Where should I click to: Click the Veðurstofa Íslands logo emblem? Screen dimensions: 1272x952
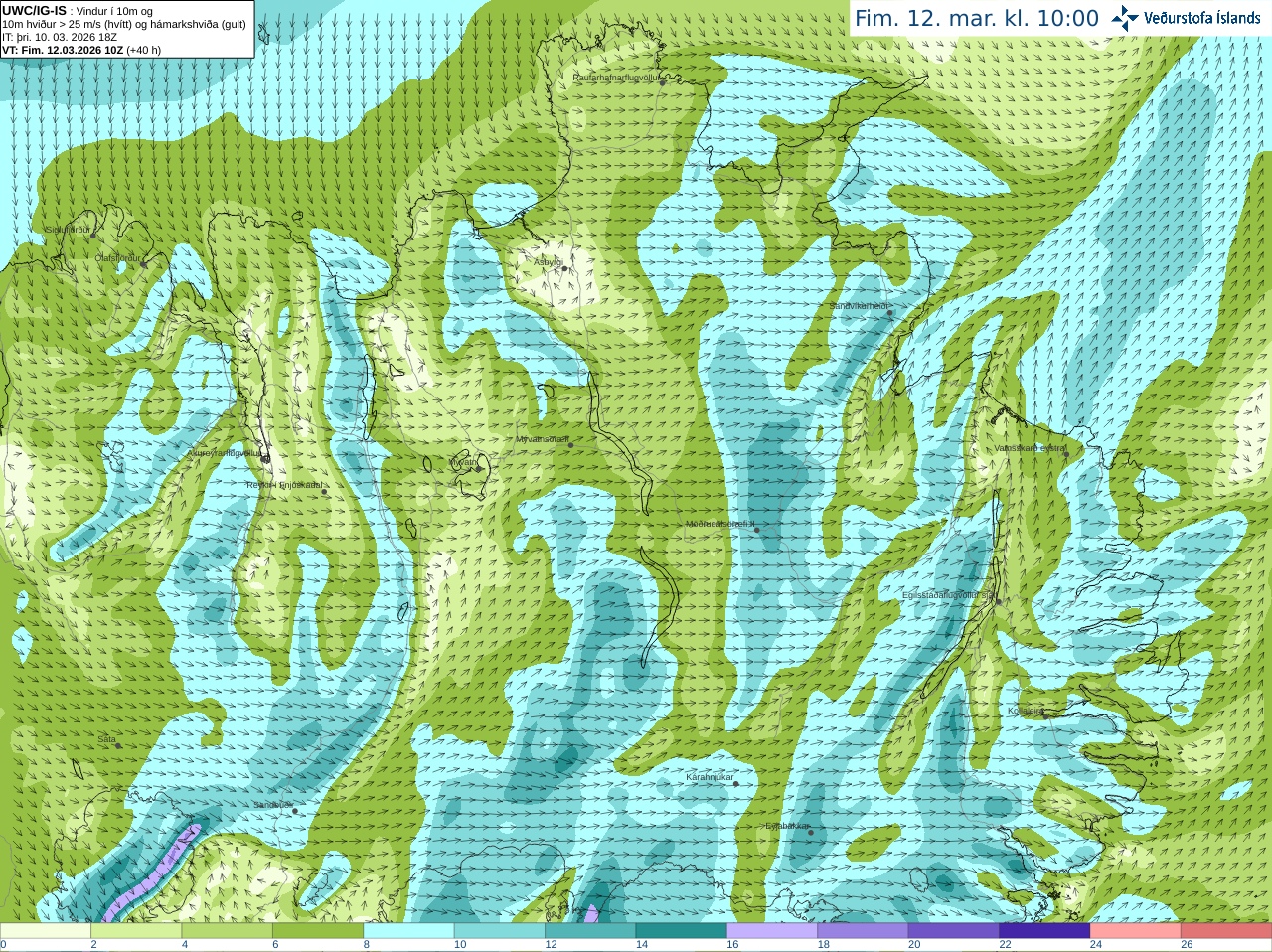(x=1125, y=18)
